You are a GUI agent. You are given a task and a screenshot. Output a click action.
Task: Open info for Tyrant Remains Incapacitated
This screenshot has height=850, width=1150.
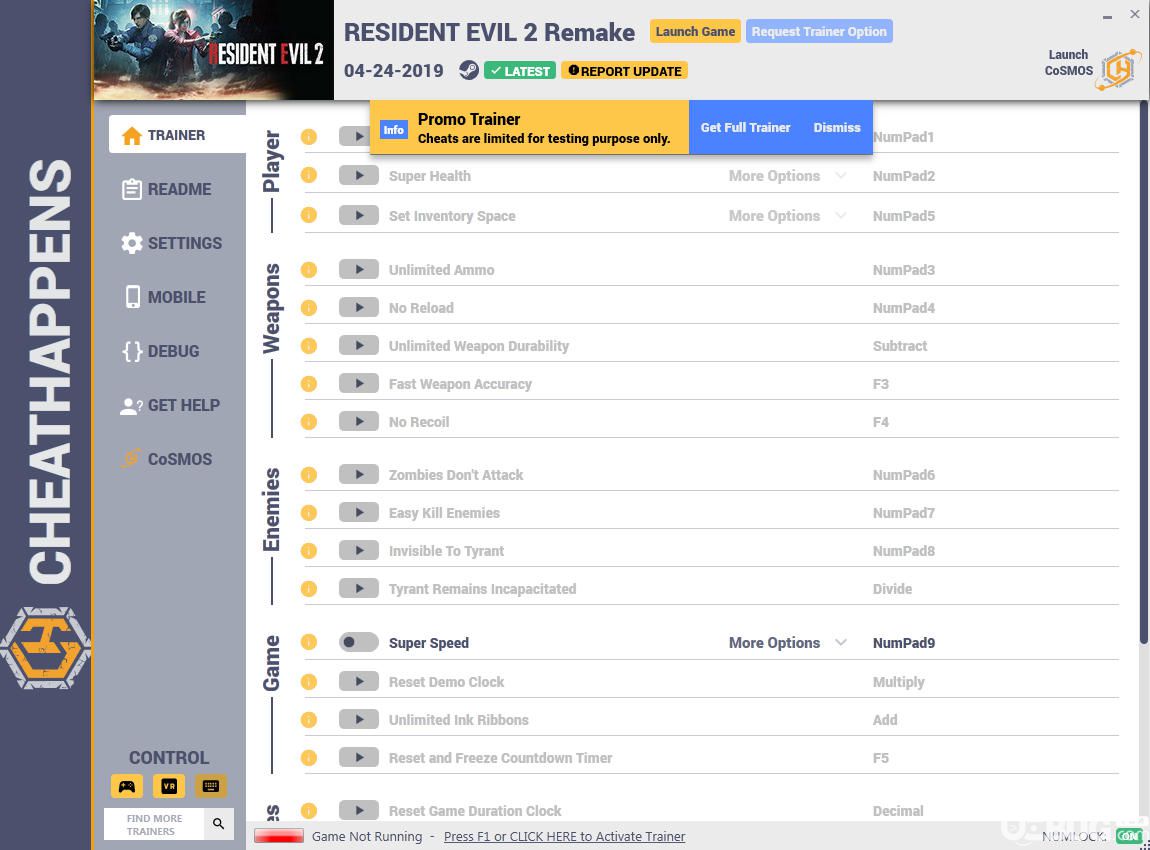309,589
